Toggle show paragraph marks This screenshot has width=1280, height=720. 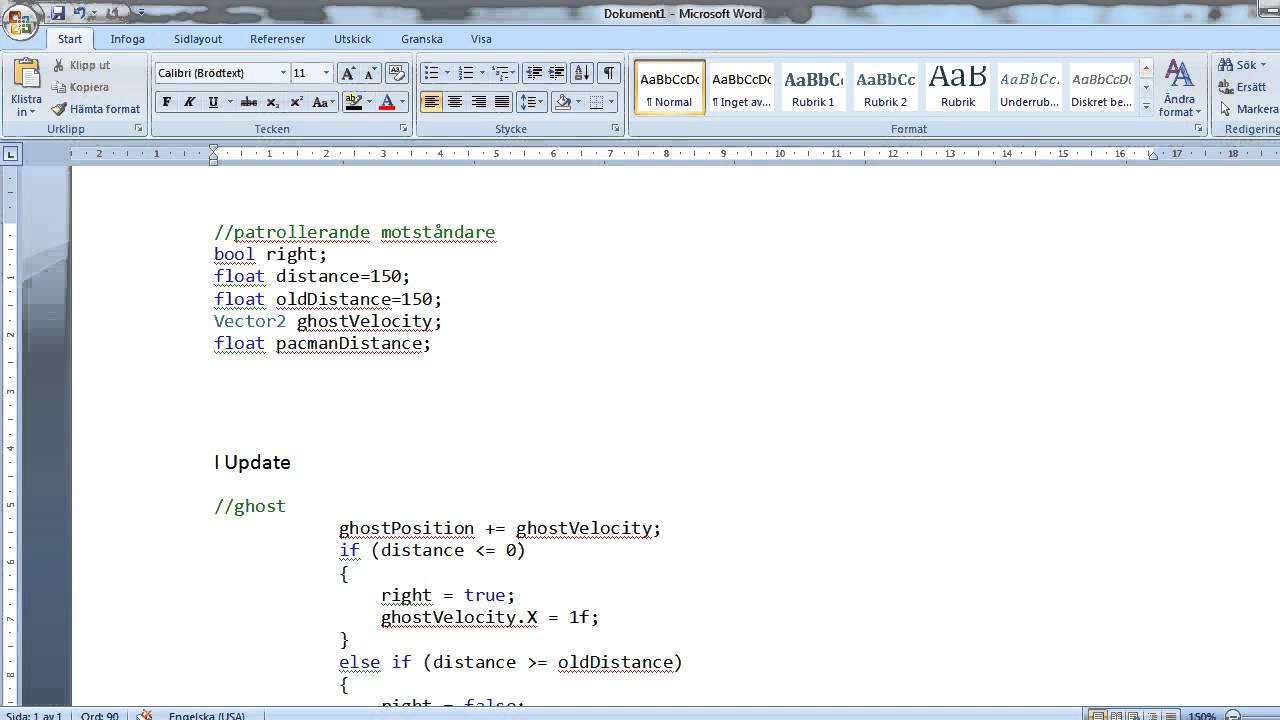coord(609,73)
